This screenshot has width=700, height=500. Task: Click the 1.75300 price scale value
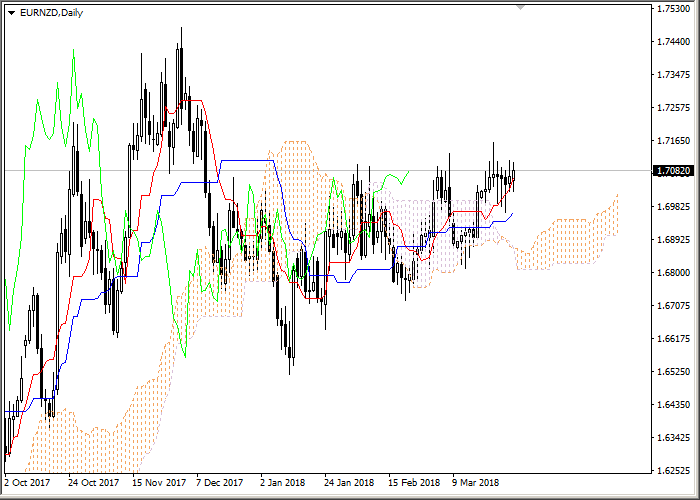point(674,8)
